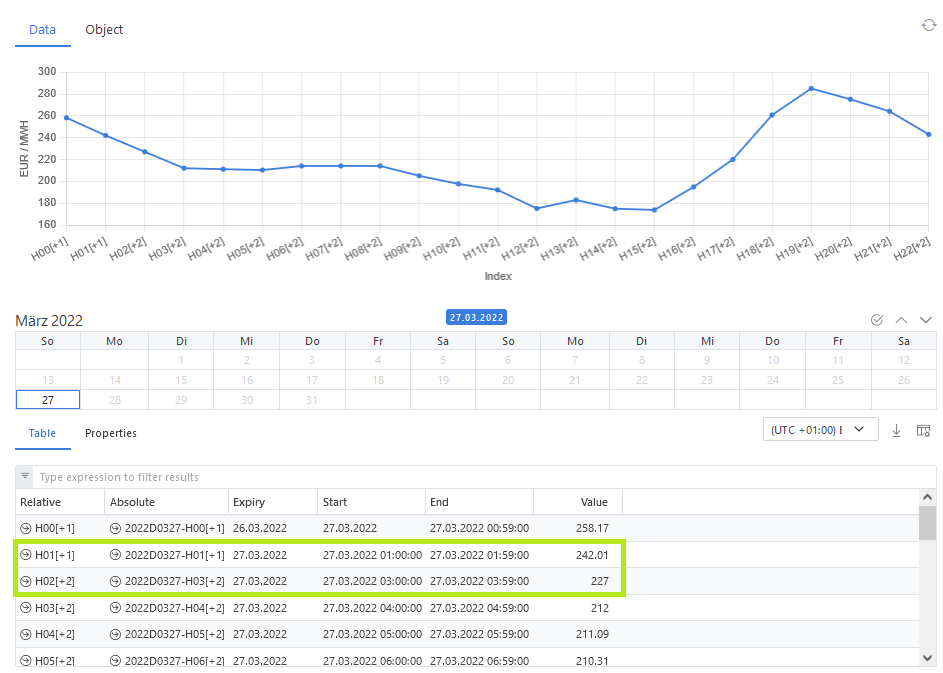Open the table column settings icon

click(923, 430)
